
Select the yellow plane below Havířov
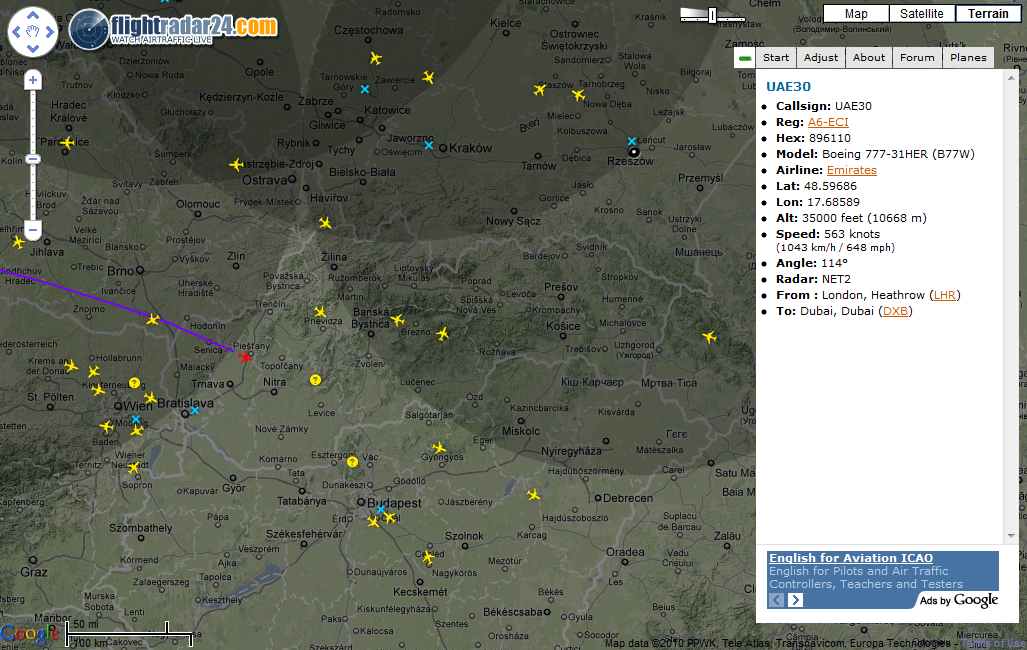pos(325,223)
